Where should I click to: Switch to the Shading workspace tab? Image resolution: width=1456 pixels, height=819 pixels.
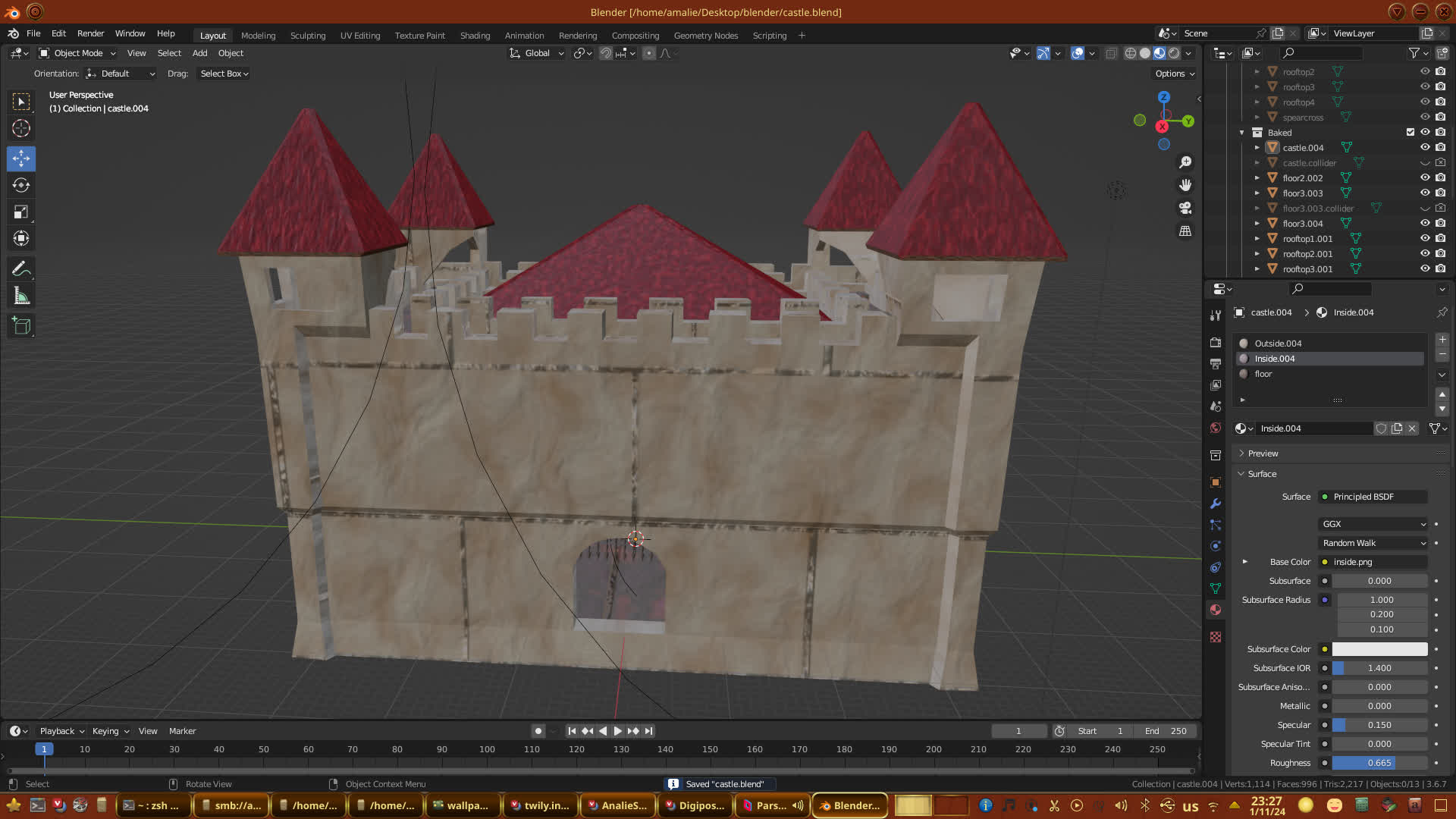click(475, 36)
